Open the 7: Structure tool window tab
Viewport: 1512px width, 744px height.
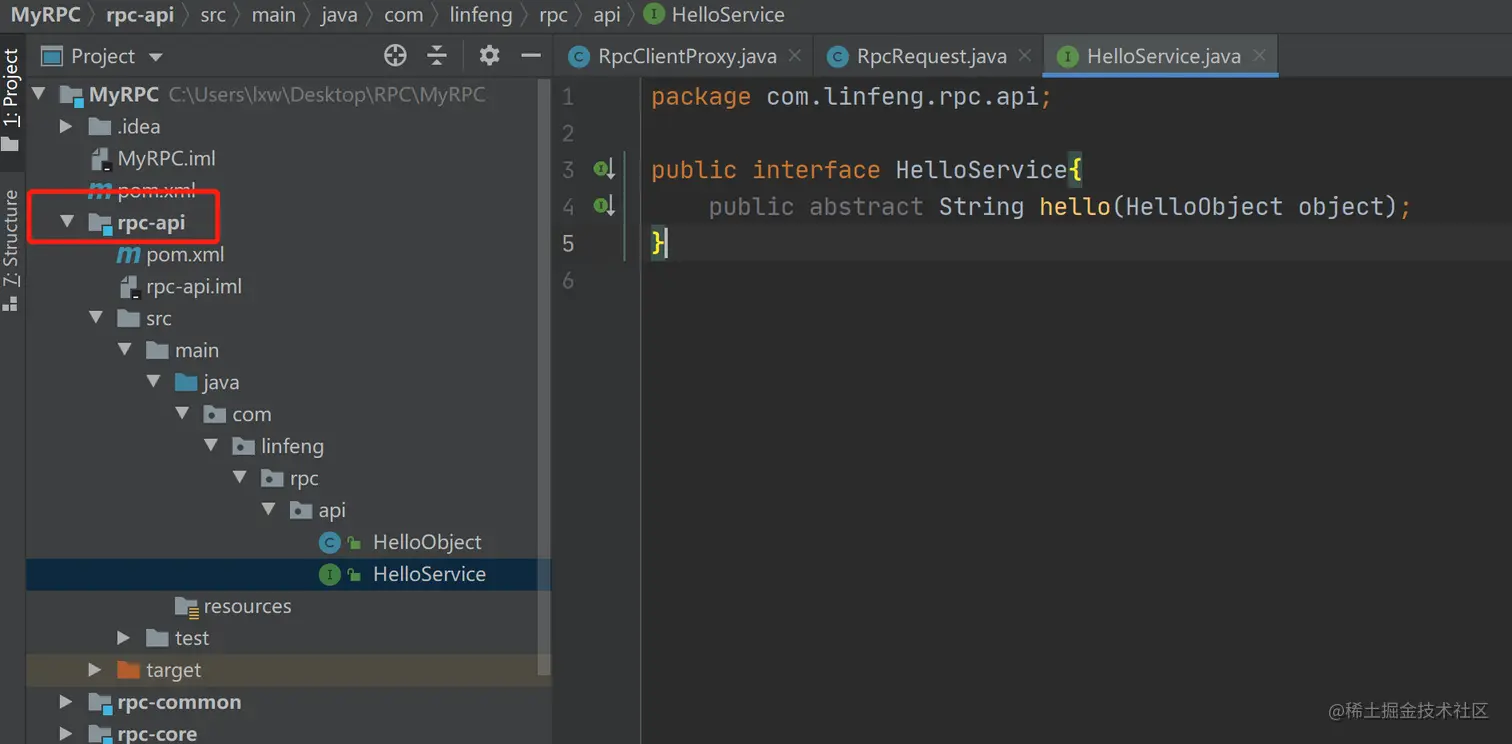11,250
